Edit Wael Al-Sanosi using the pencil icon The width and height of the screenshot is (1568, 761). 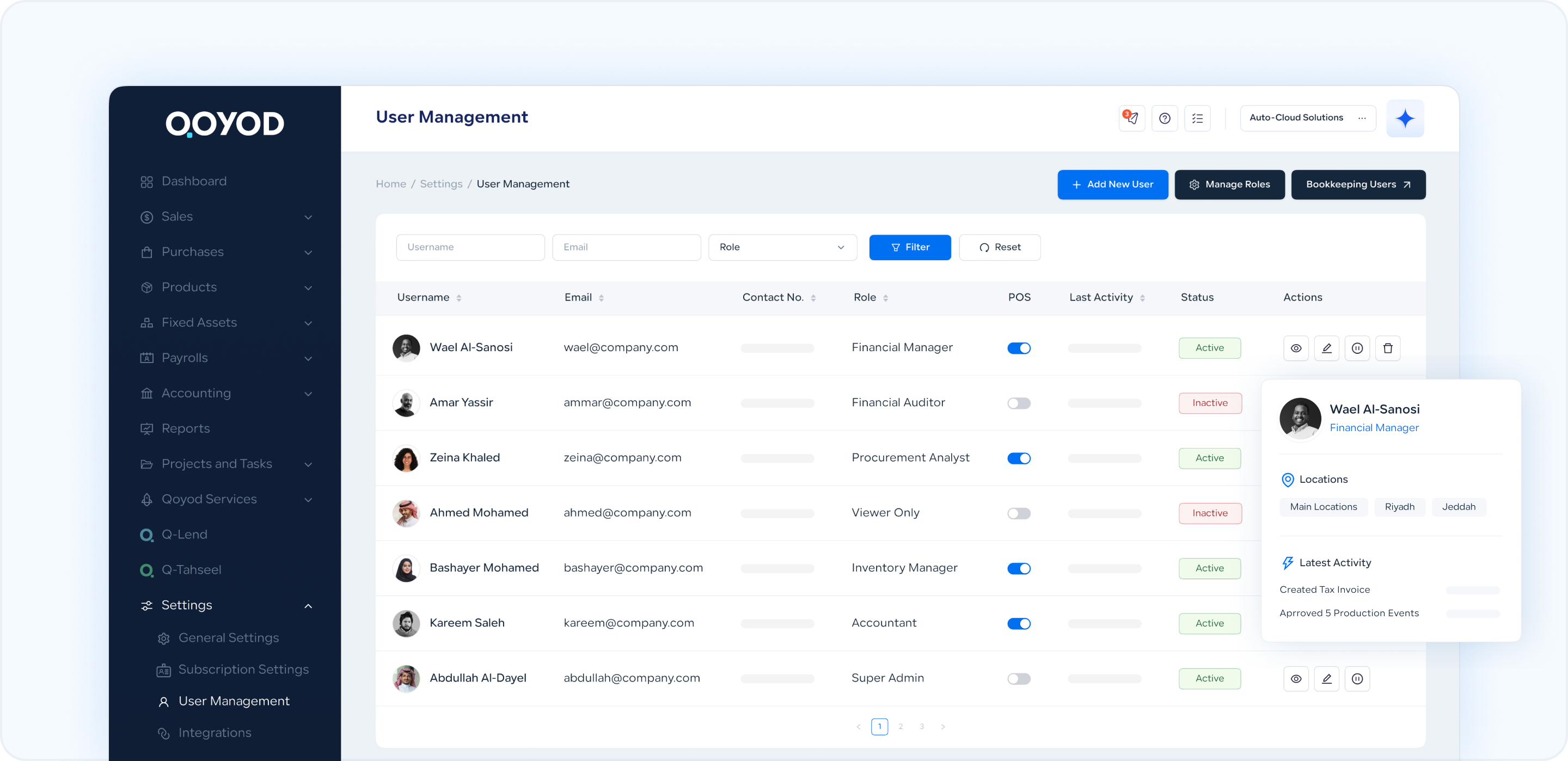[x=1327, y=348]
